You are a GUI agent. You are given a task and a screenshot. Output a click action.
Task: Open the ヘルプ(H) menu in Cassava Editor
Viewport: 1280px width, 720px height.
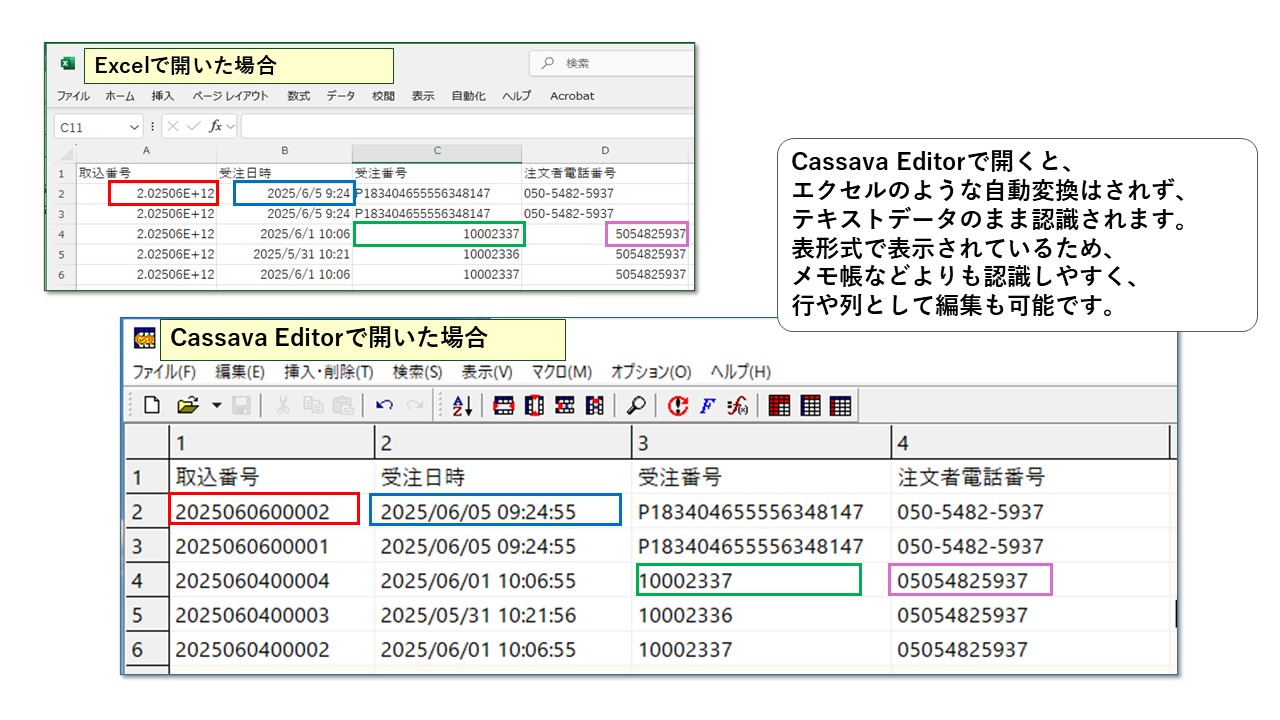pyautogui.click(x=740, y=372)
